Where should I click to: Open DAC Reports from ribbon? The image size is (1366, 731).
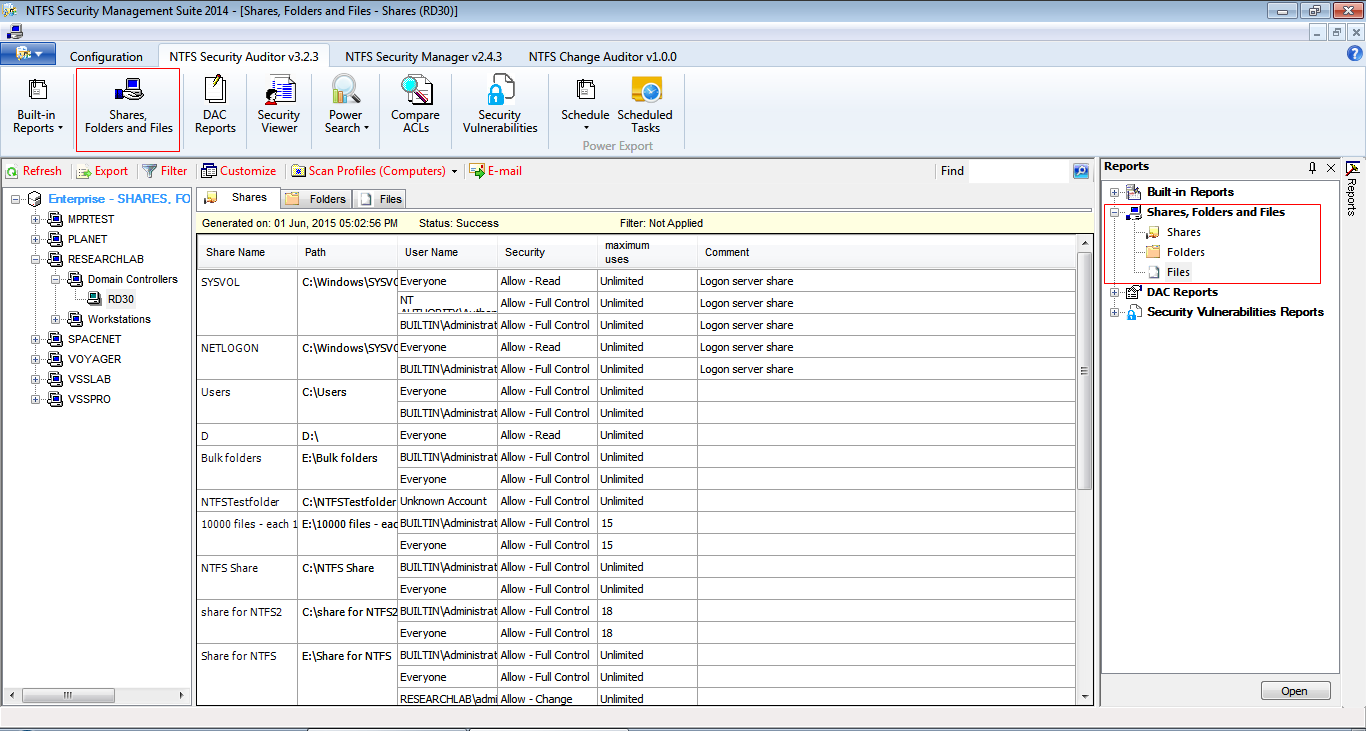(215, 106)
